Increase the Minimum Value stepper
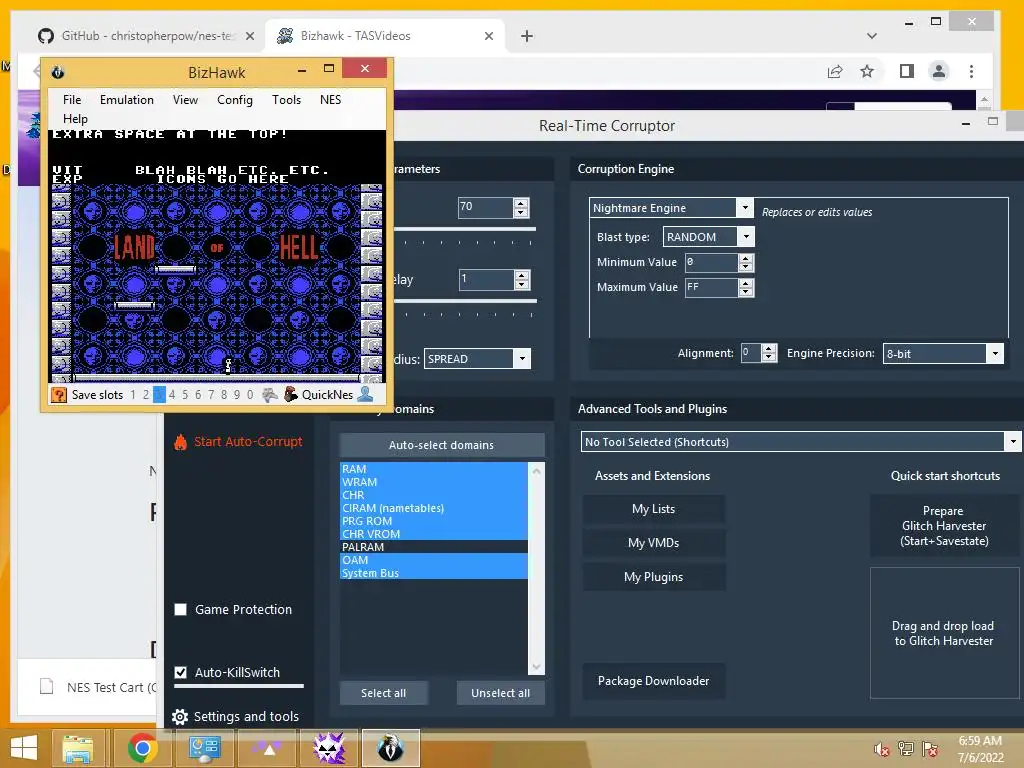 coord(746,258)
